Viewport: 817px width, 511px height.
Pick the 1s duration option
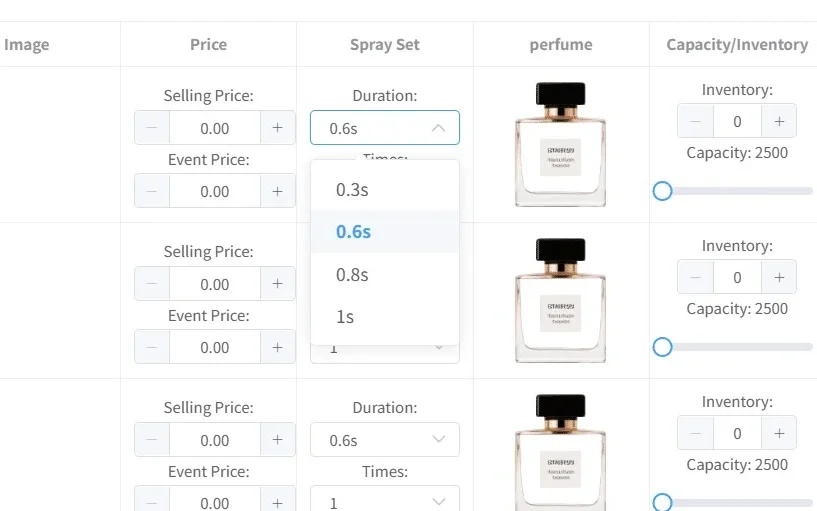(x=345, y=317)
